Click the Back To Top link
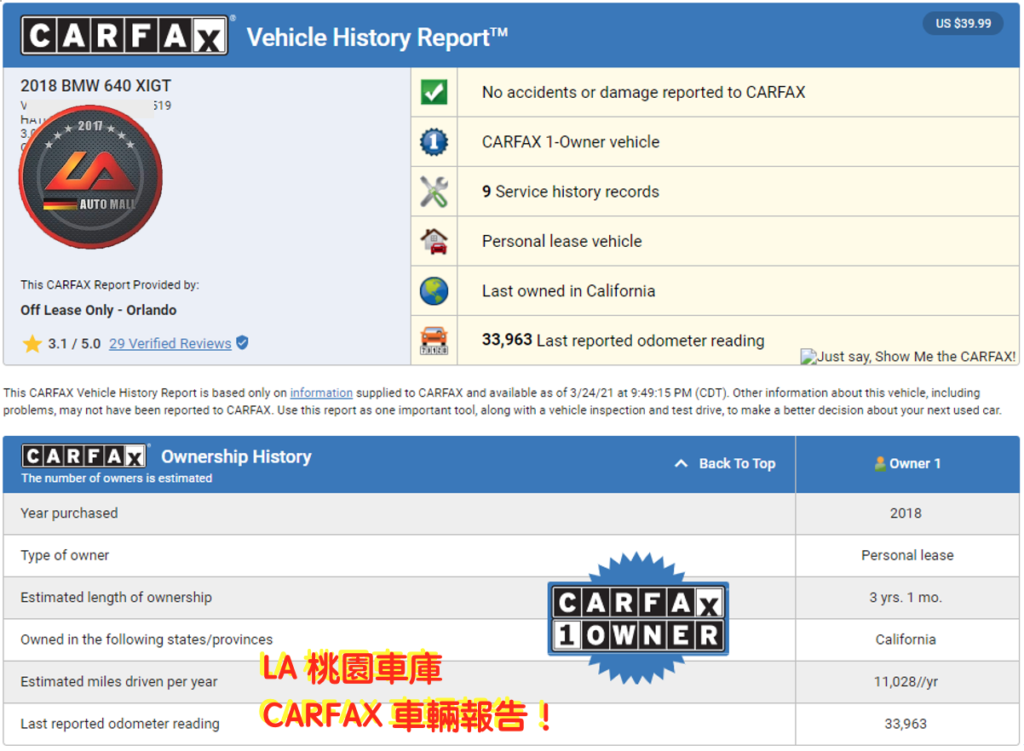This screenshot has height=751, width=1024. [737, 464]
